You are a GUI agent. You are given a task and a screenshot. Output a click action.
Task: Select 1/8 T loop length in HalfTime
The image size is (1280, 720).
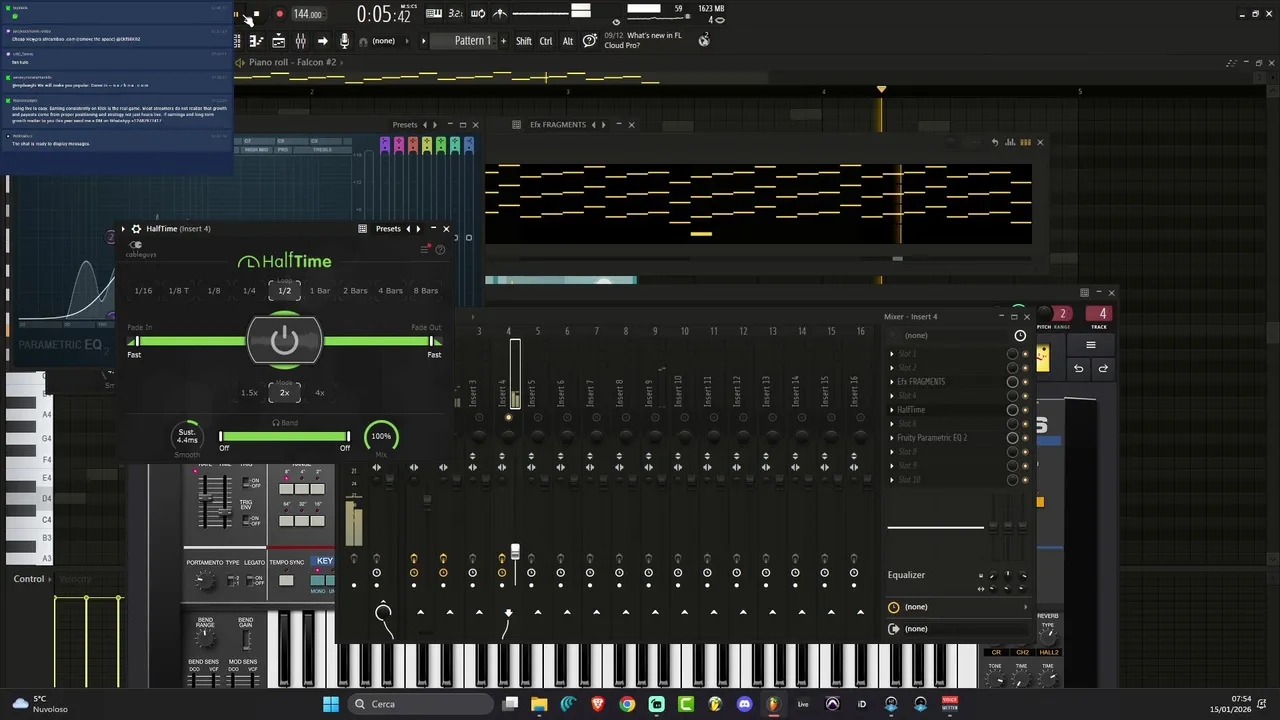pyautogui.click(x=178, y=291)
